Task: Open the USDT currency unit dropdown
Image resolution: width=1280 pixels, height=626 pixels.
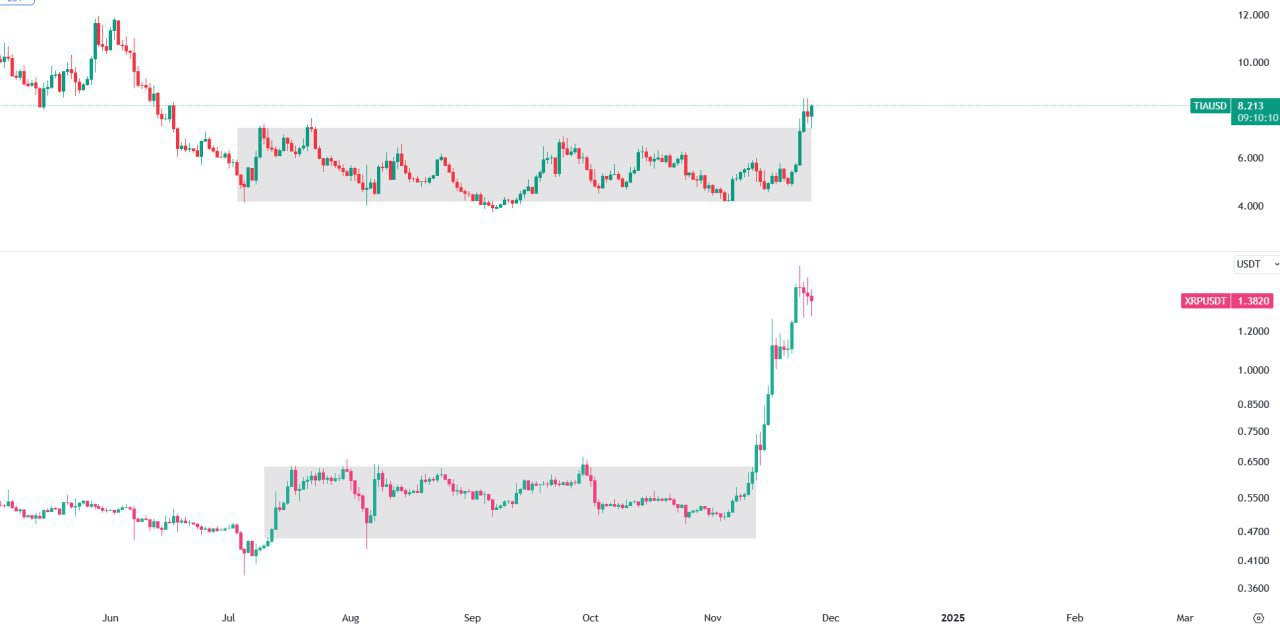Action: (1247, 264)
